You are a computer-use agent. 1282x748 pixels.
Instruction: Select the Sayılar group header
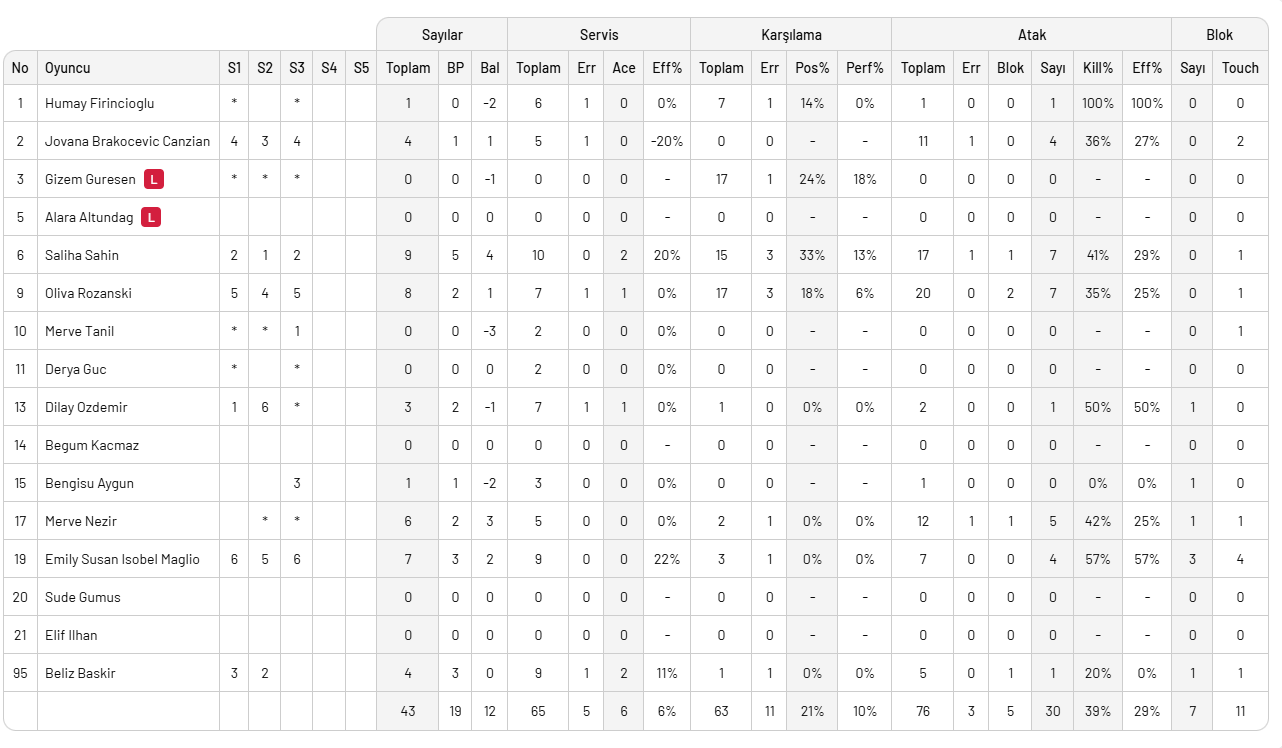click(x=442, y=35)
